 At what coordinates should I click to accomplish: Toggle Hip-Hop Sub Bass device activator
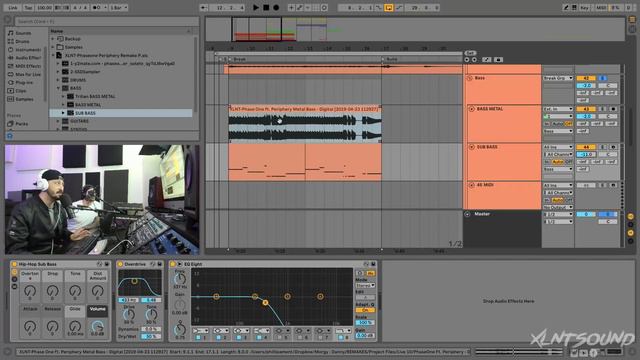click(x=14, y=264)
